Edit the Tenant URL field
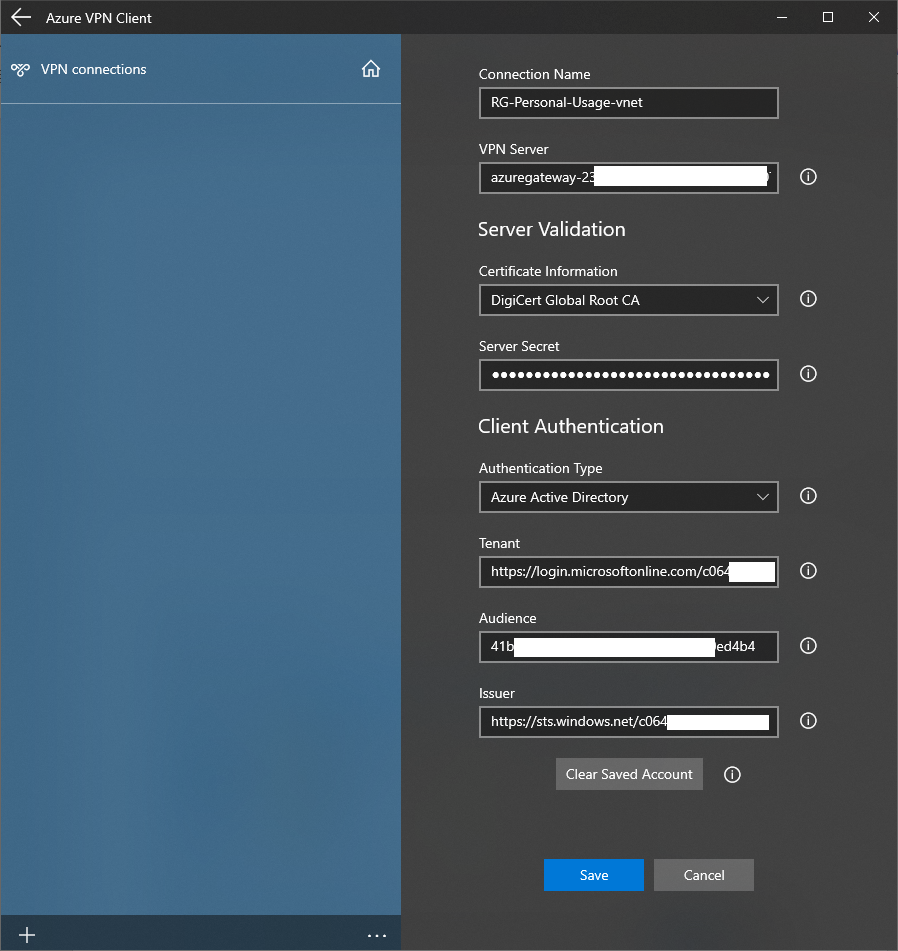Screen dimensions: 898x951 (x=629, y=572)
